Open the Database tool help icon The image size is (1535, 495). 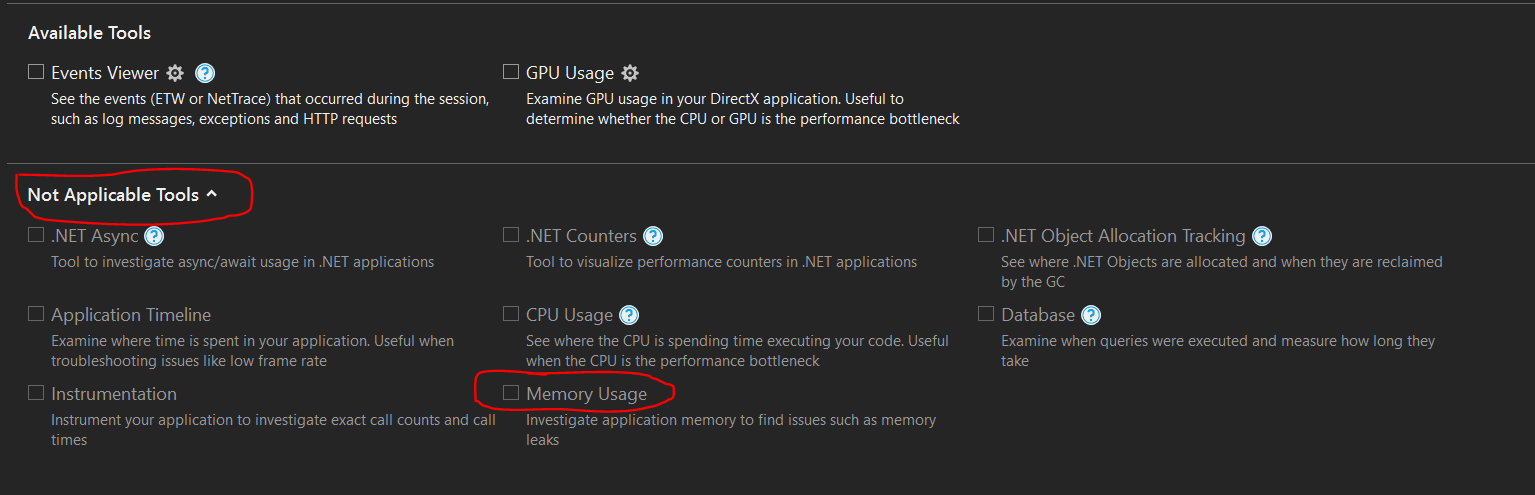point(1091,315)
